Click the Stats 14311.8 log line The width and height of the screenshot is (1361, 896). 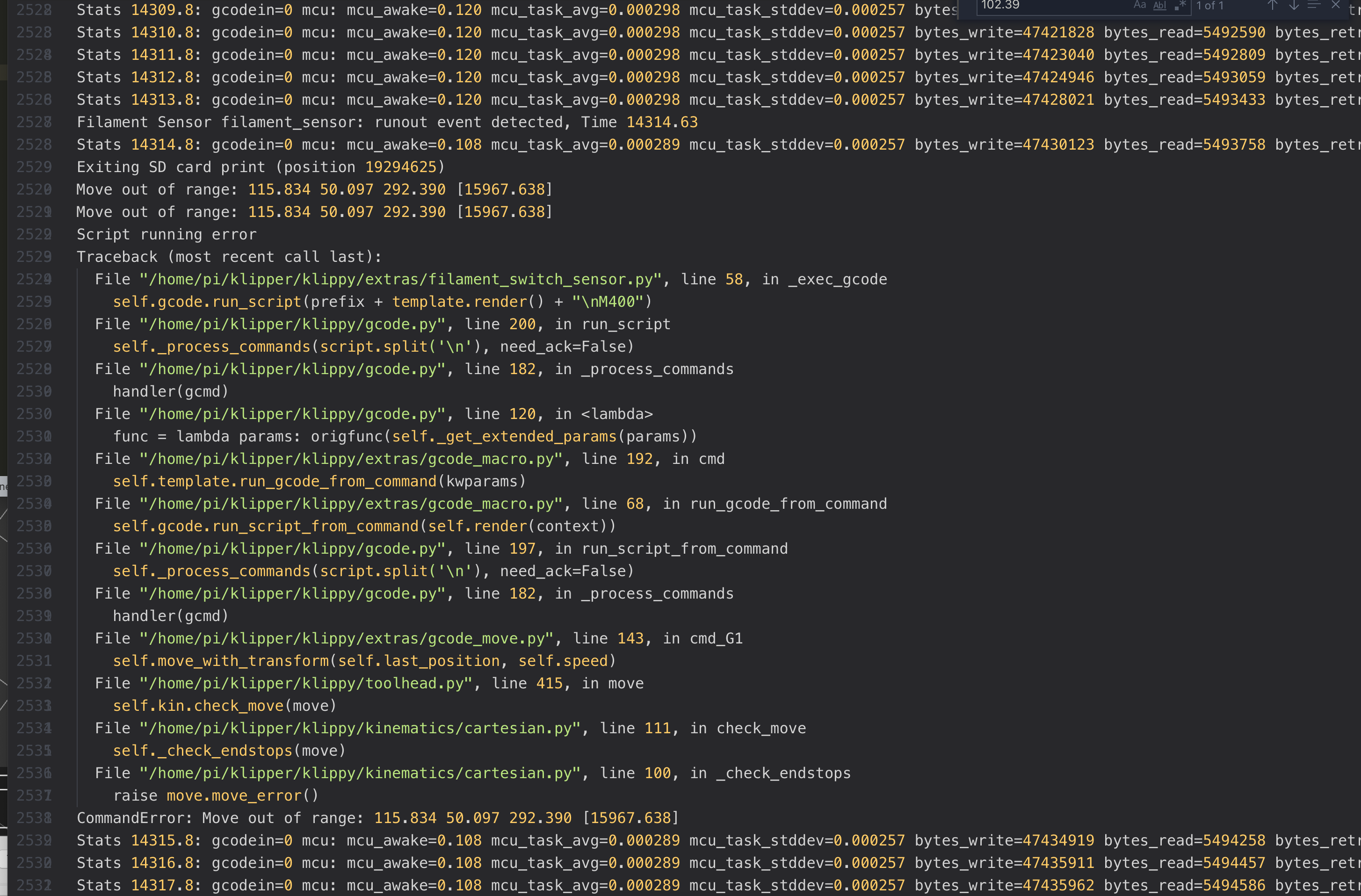(x=719, y=55)
